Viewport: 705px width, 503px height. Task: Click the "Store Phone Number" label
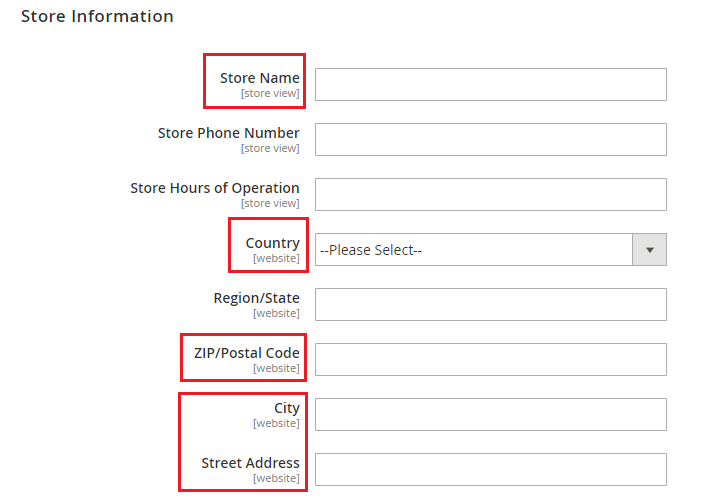coord(228,133)
